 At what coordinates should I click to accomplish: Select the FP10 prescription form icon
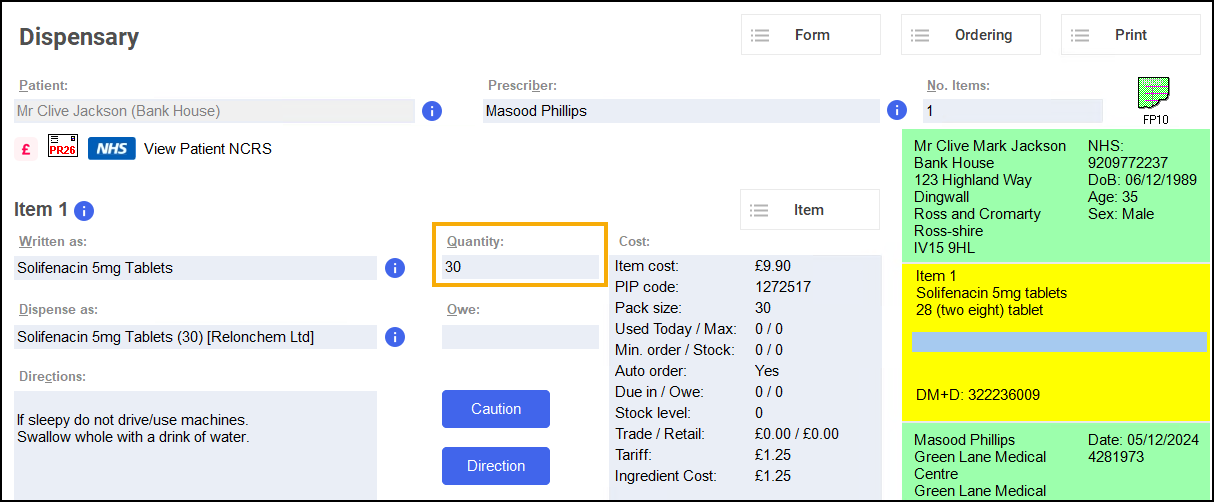(x=1155, y=98)
